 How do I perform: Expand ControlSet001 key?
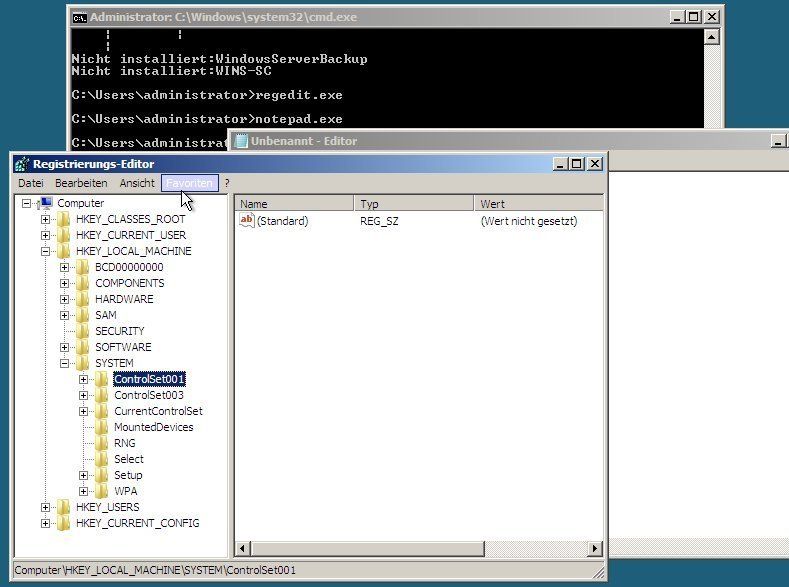pyautogui.click(x=84, y=379)
